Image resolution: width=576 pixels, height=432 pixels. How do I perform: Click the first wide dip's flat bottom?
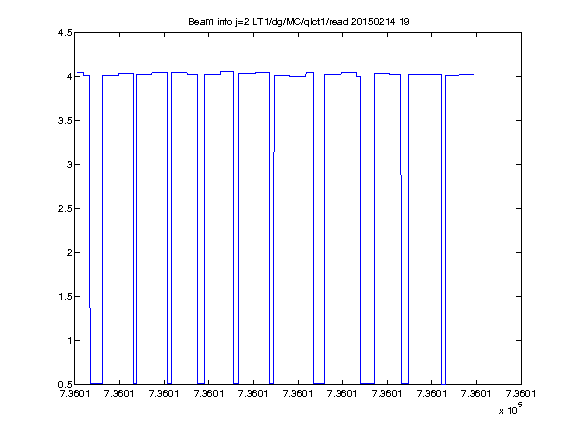click(x=96, y=384)
